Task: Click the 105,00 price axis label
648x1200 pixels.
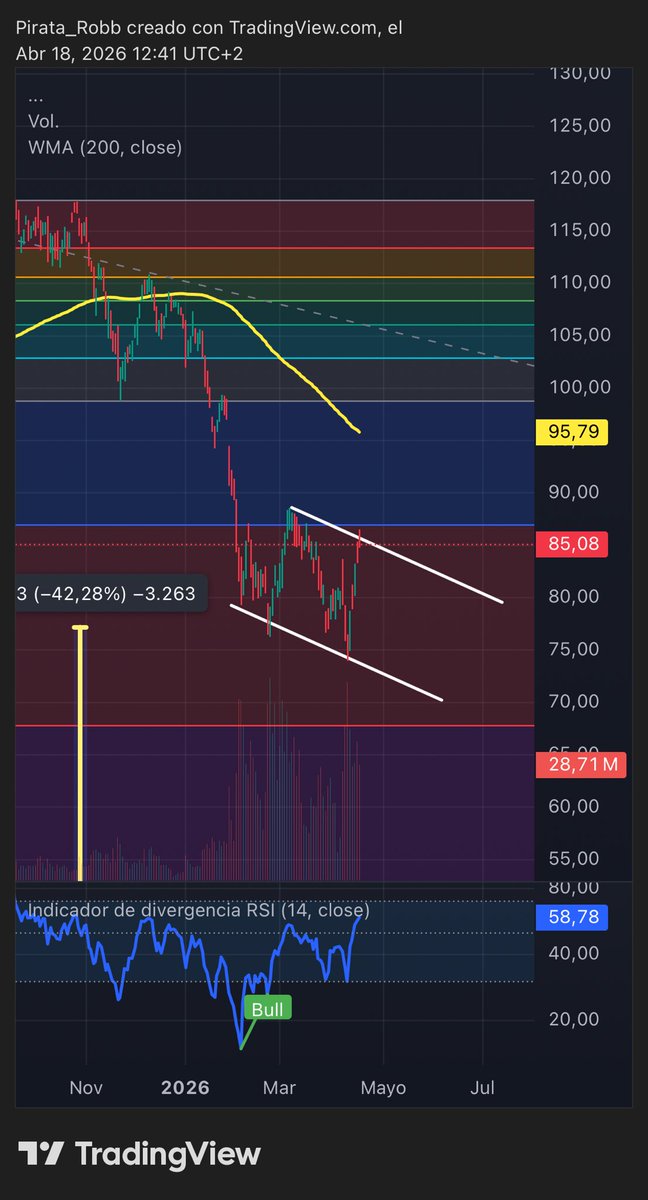Action: click(x=580, y=334)
